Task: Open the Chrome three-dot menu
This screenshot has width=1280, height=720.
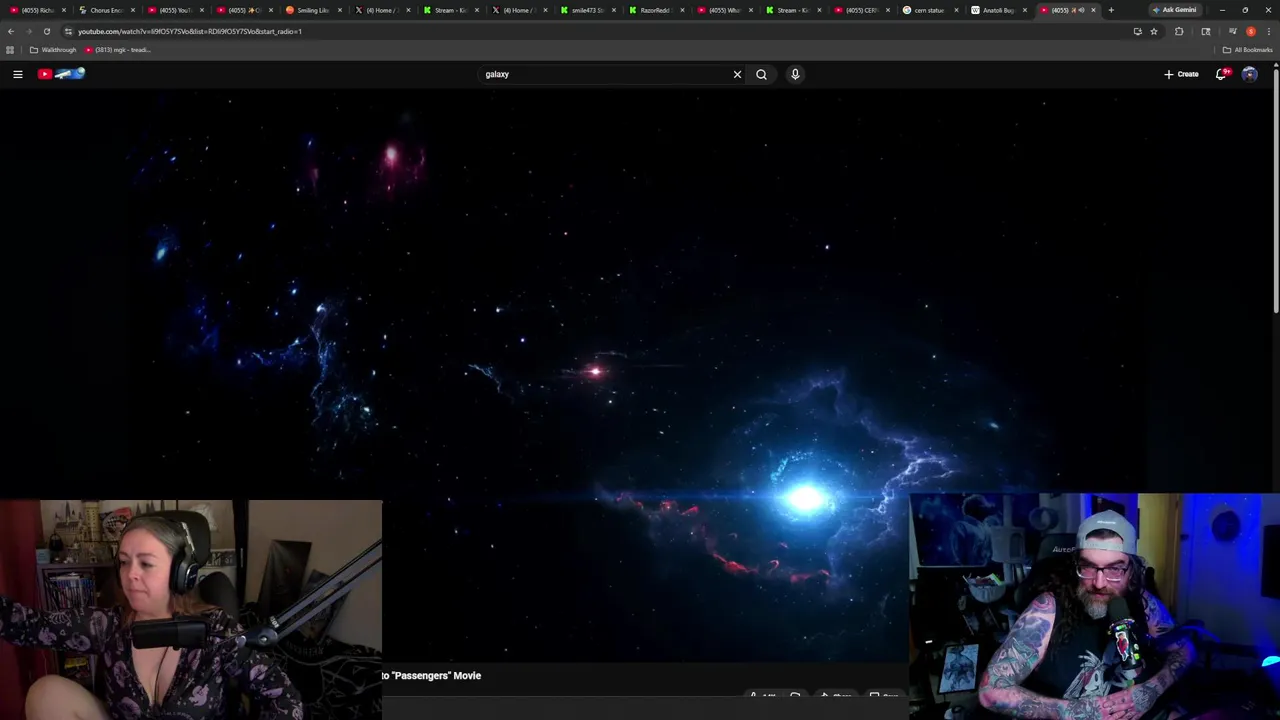Action: tap(1268, 31)
